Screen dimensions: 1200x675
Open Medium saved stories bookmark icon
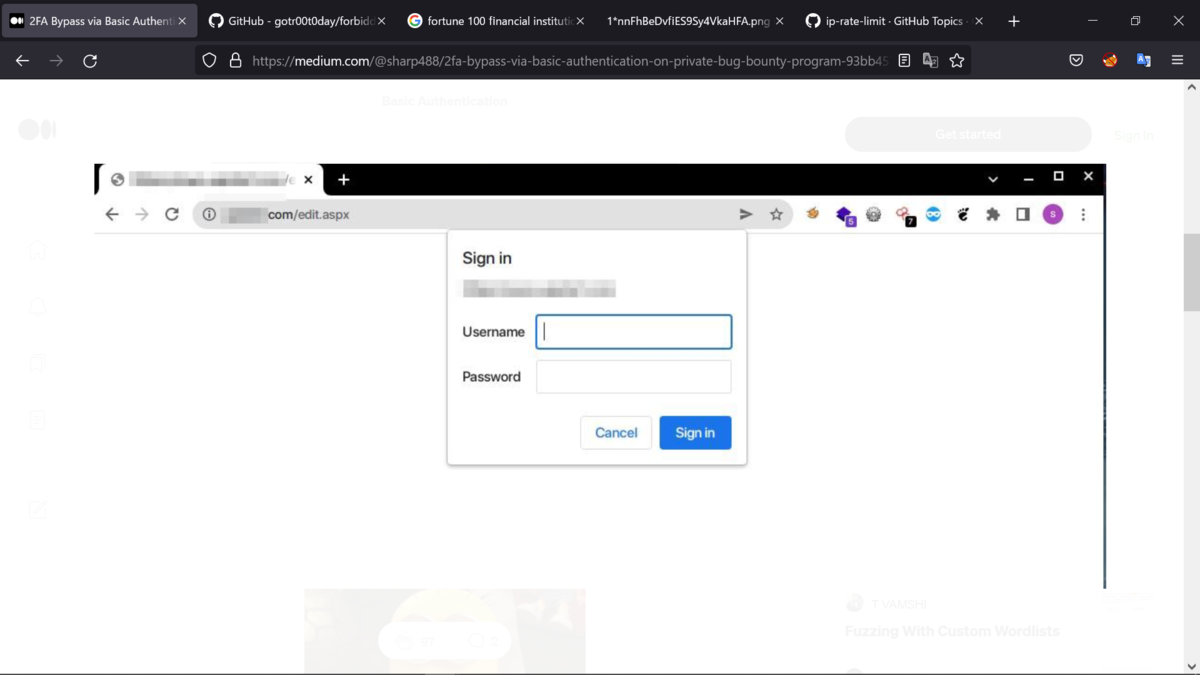click(x=37, y=363)
